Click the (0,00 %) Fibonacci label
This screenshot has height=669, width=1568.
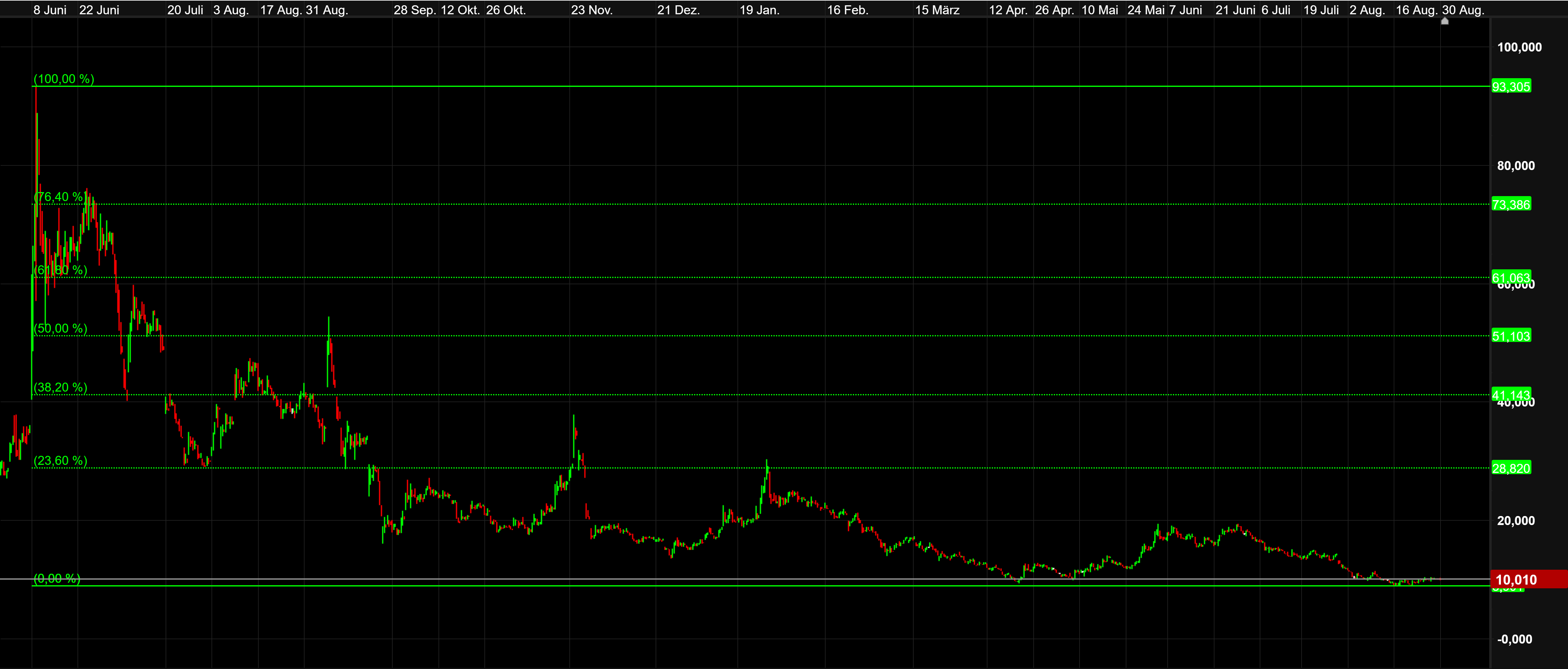coord(57,578)
